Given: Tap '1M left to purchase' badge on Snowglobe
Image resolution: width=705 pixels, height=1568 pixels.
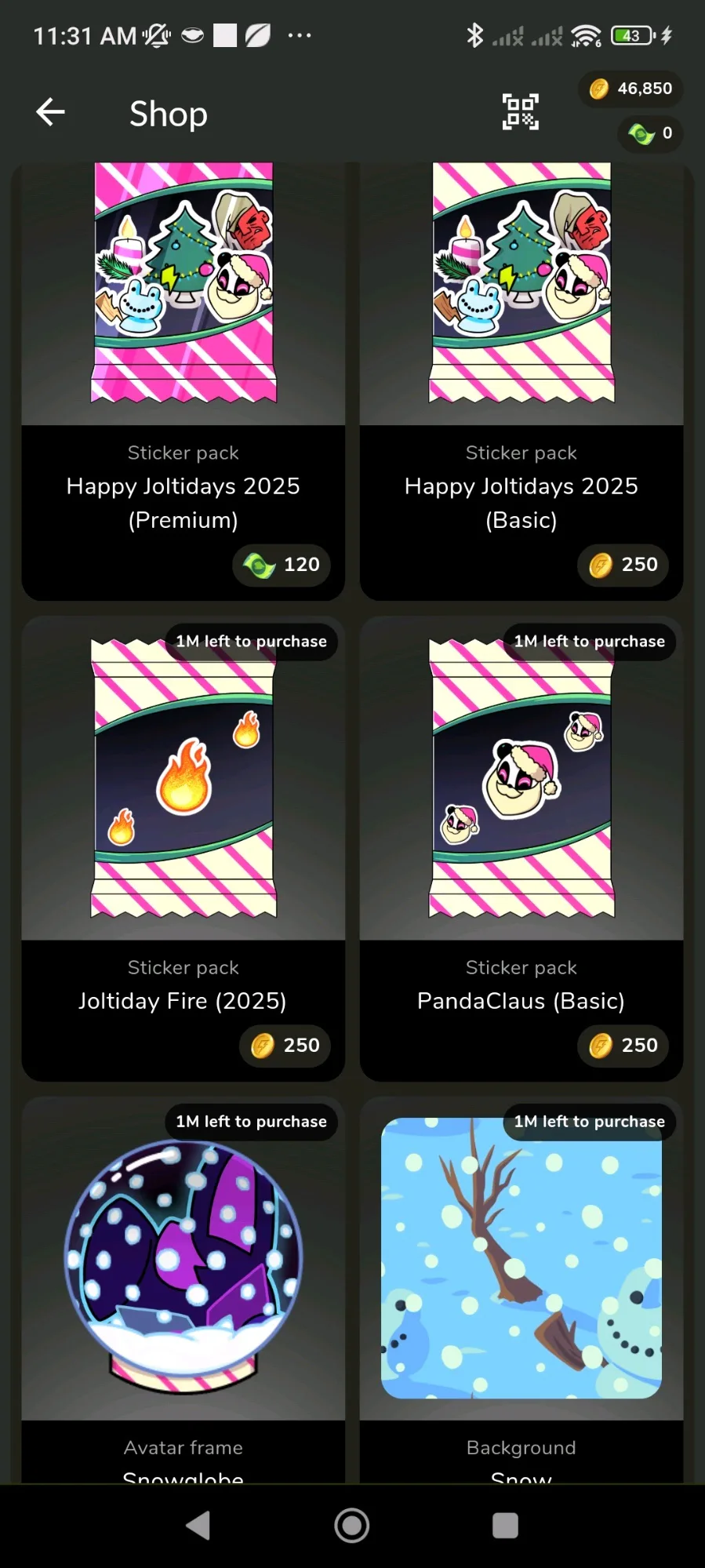Looking at the screenshot, I should pyautogui.click(x=251, y=1122).
